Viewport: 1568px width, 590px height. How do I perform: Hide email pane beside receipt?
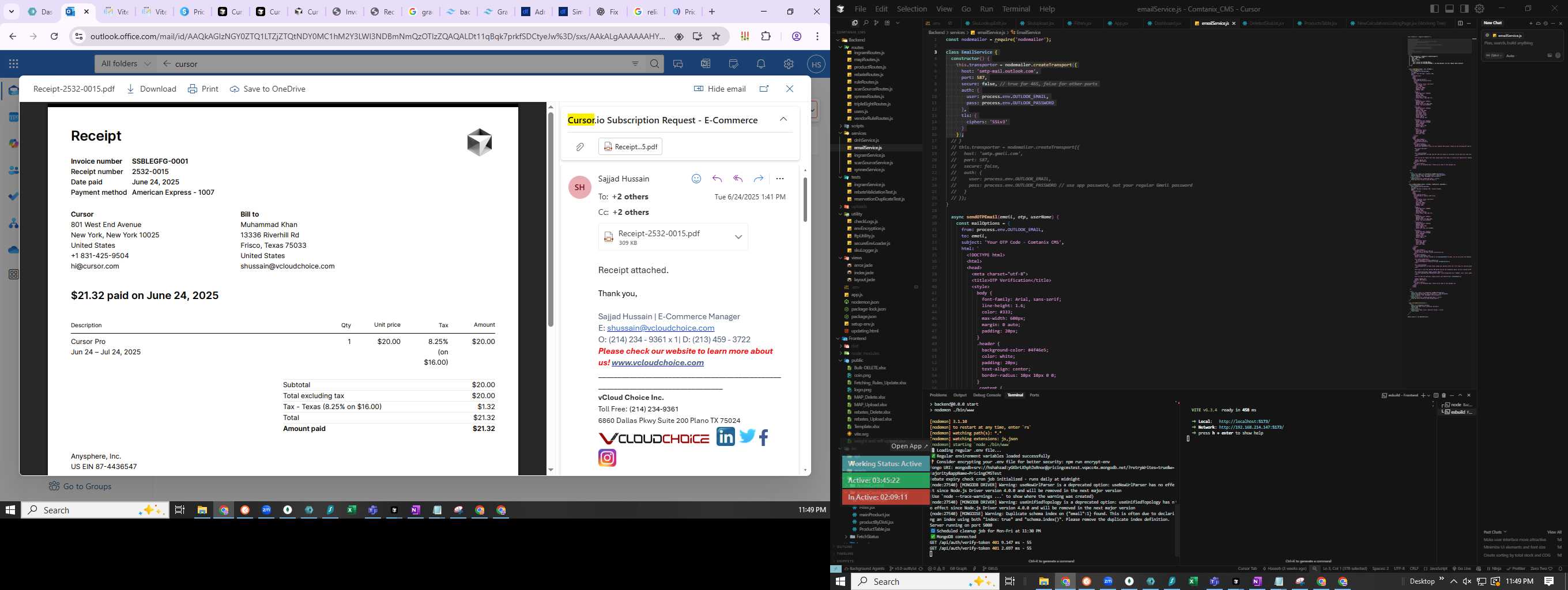click(720, 89)
